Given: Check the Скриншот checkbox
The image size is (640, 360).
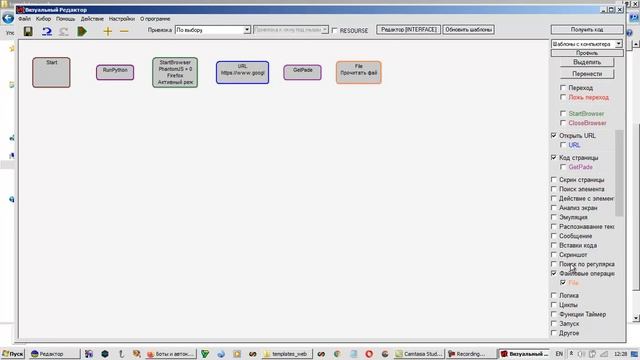Looking at the screenshot, I should 554,255.
